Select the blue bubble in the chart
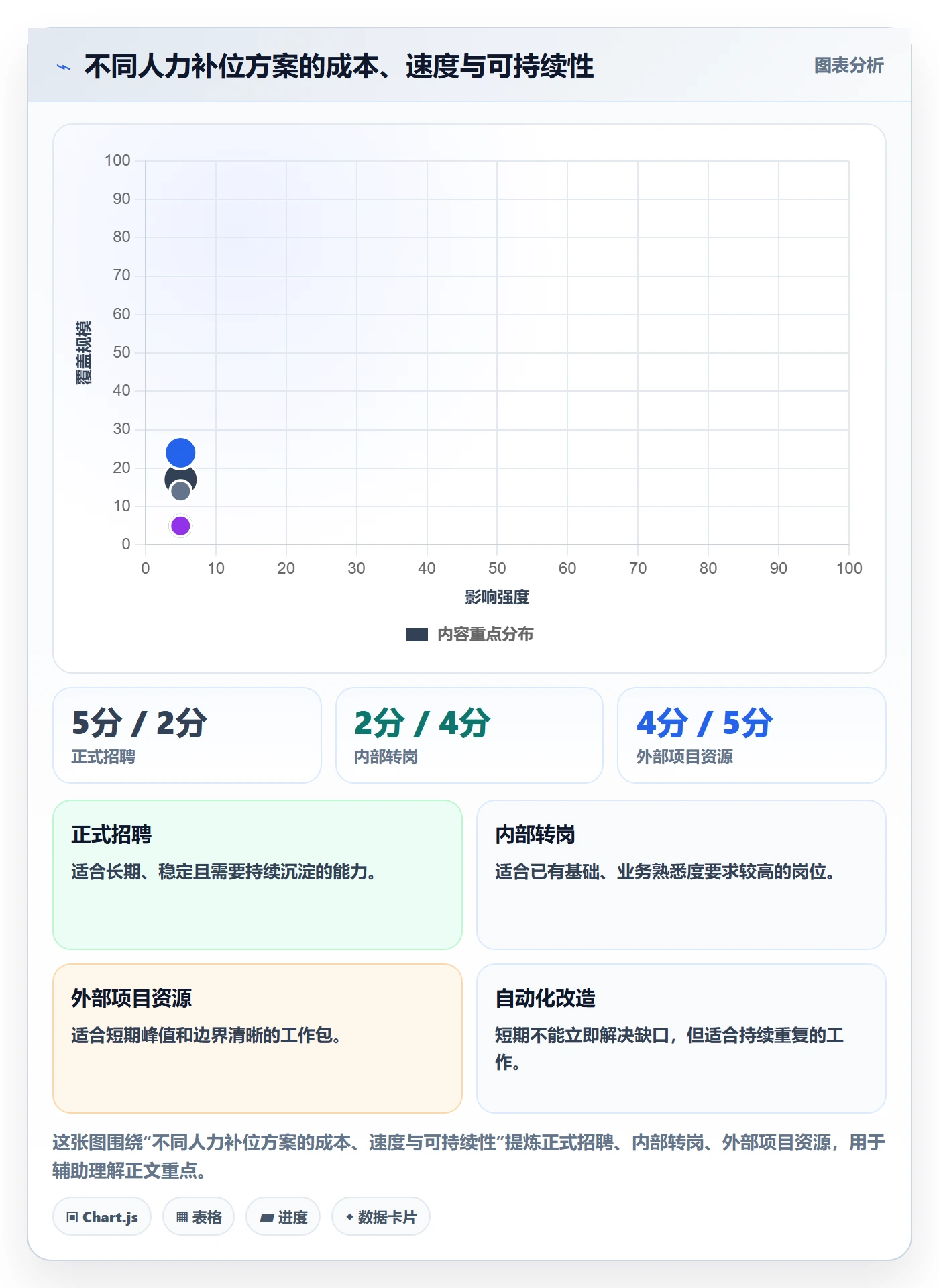The width and height of the screenshot is (939, 1288). click(x=180, y=453)
